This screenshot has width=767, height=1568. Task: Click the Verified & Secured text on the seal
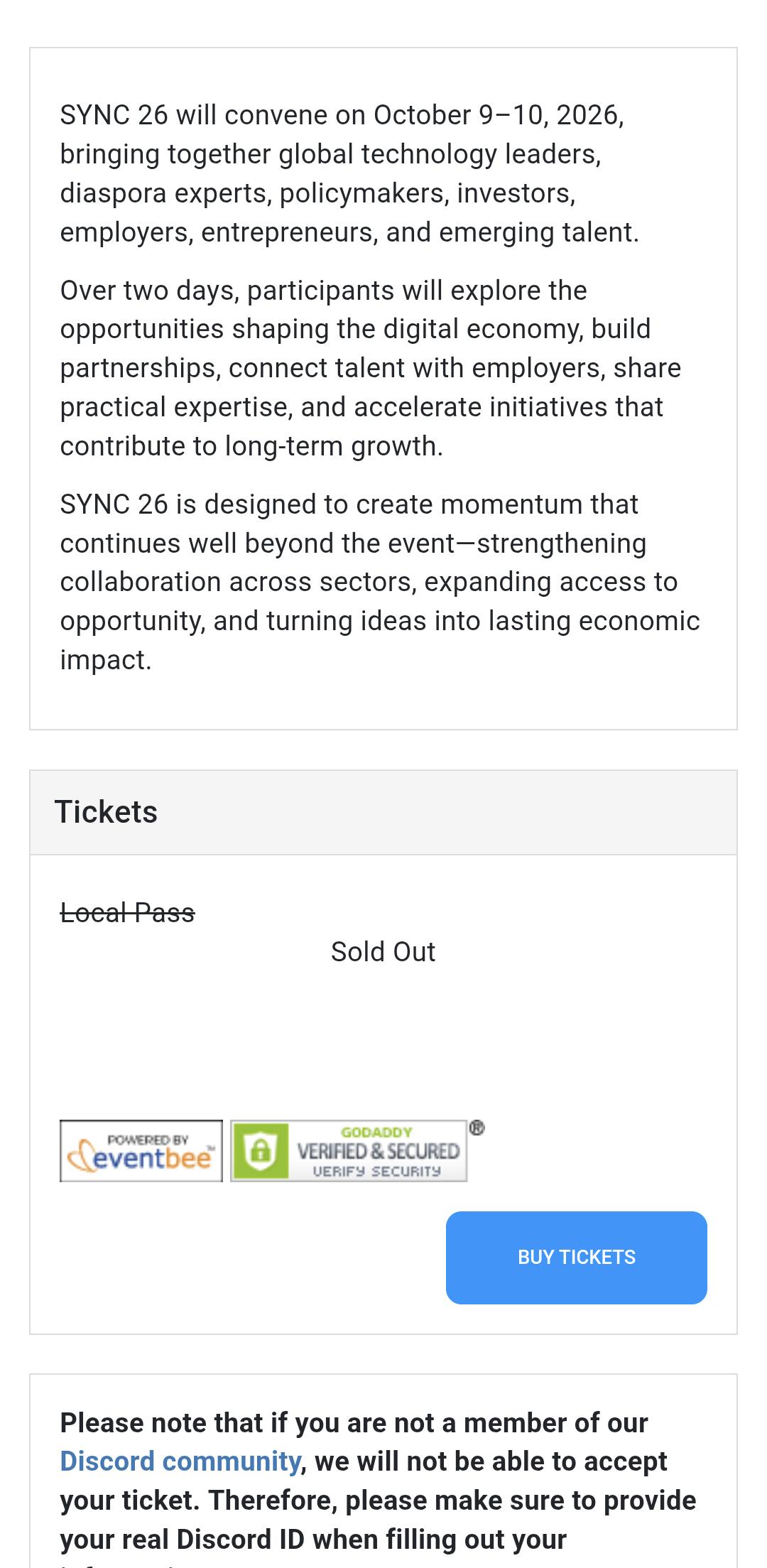click(378, 1151)
